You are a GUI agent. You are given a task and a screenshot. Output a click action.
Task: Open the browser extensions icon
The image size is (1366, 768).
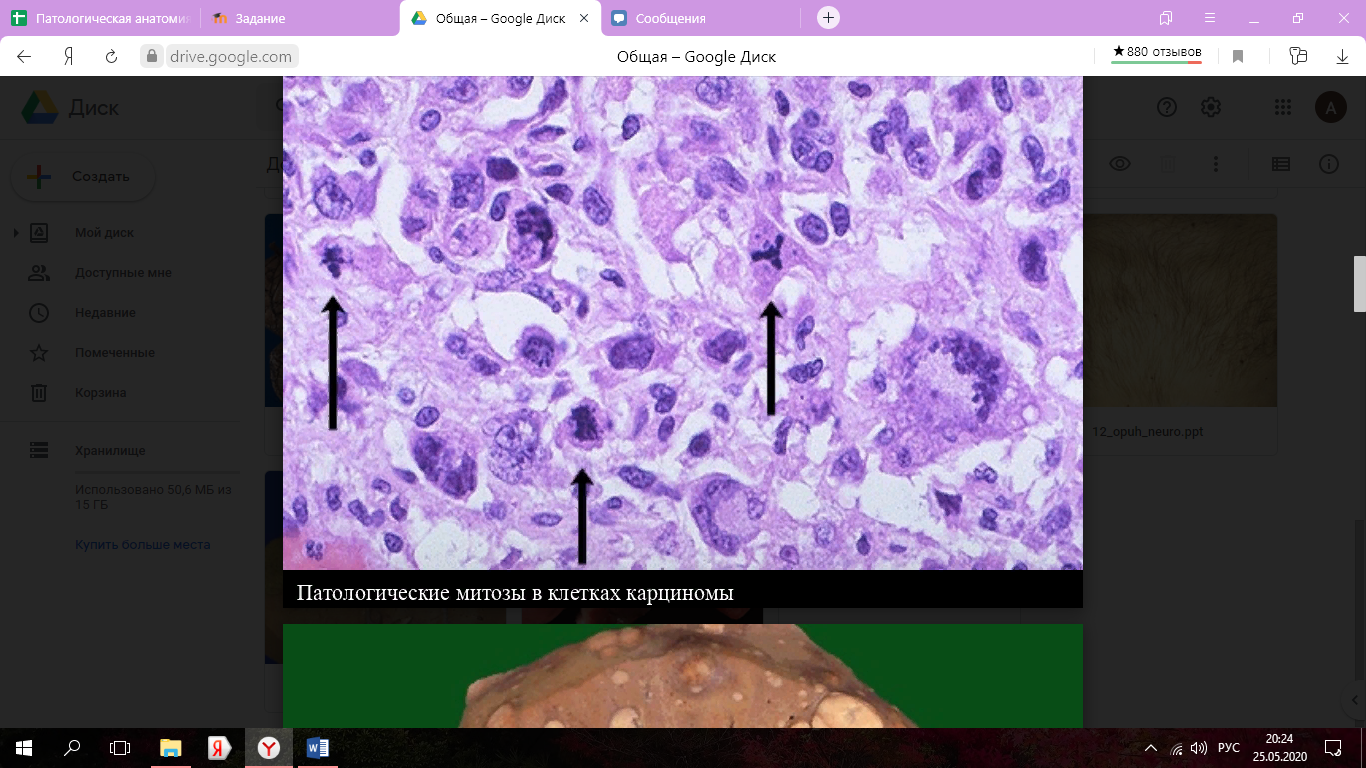[x=1298, y=57]
